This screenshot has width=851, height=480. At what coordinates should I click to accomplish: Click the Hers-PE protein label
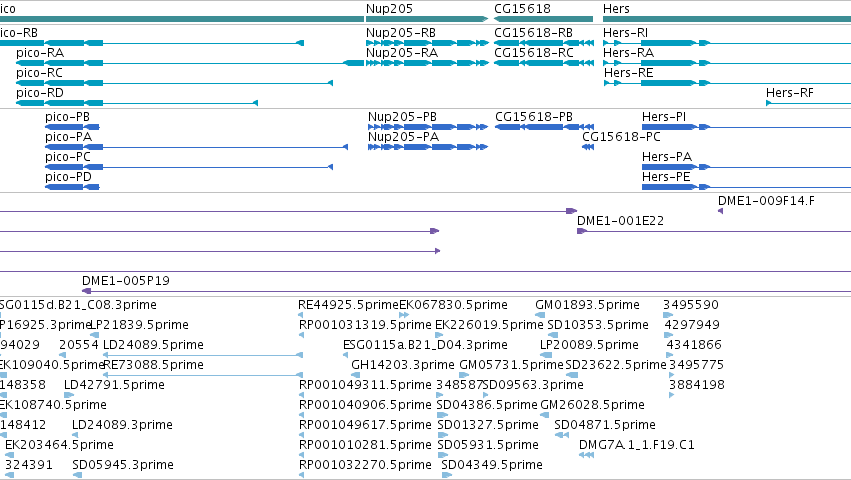coord(666,177)
